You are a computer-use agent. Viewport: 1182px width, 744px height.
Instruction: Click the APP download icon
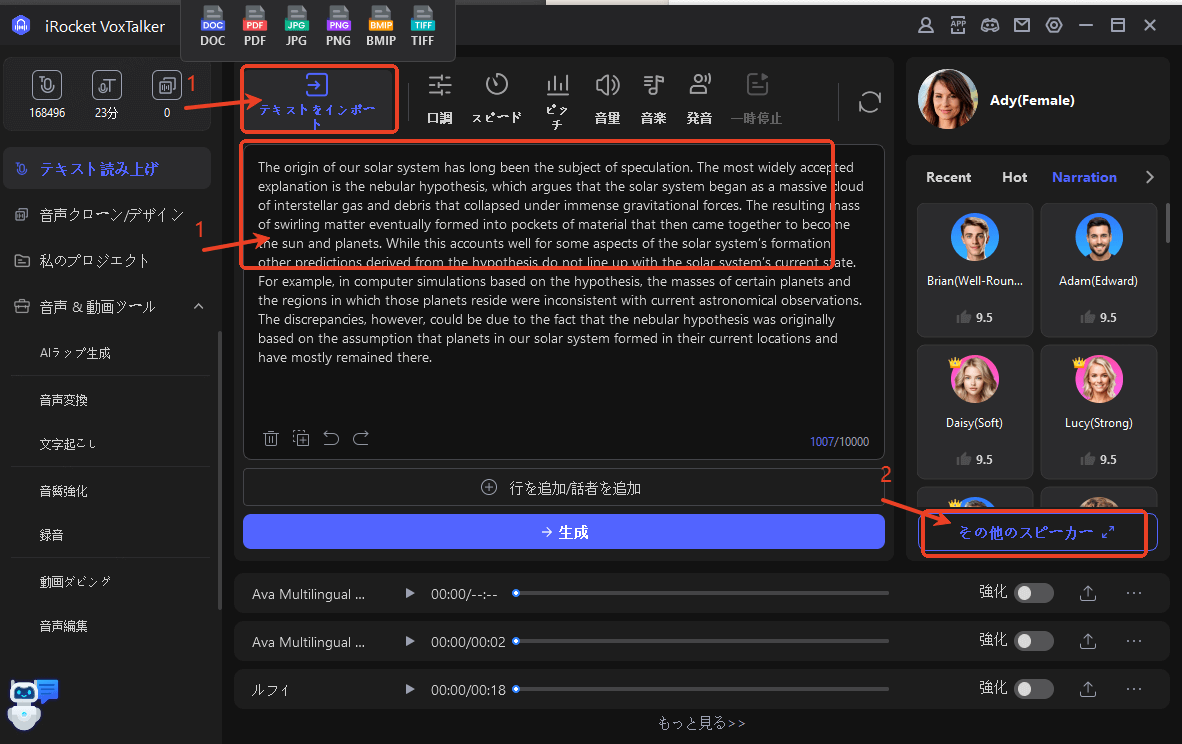pyautogui.click(x=958, y=26)
